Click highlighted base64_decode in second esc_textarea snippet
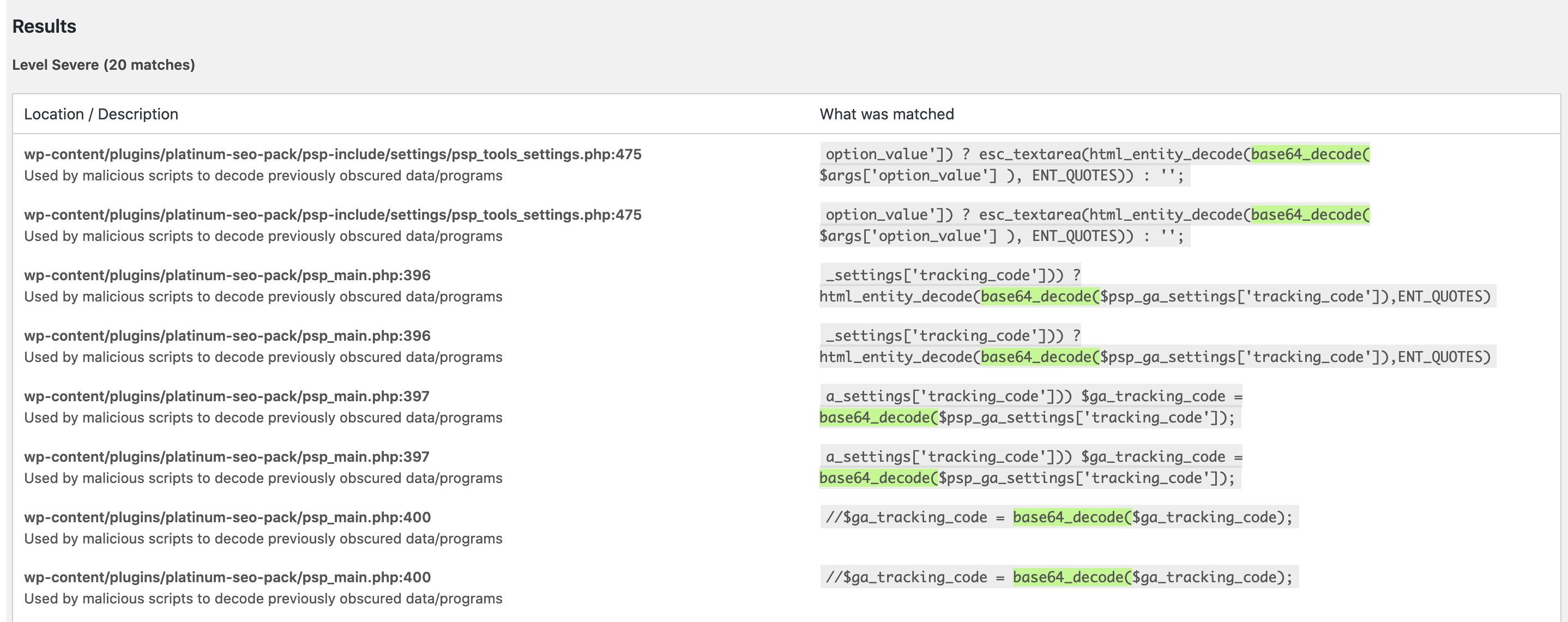 click(1310, 215)
